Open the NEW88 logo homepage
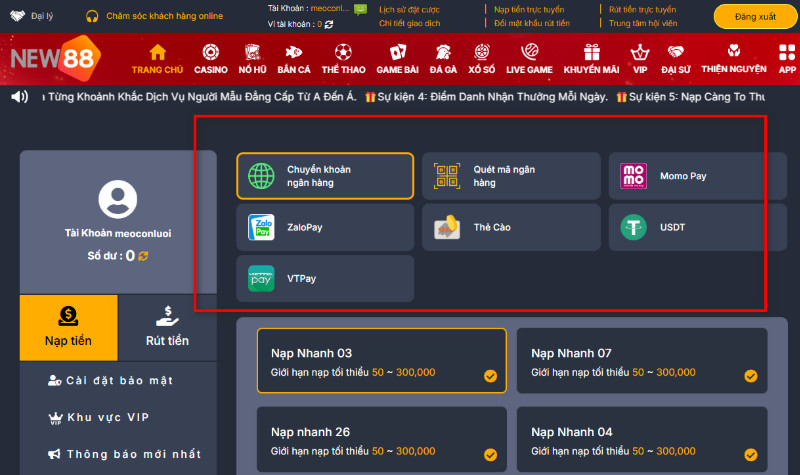Screen dimensions: 800x475 (x=55, y=58)
